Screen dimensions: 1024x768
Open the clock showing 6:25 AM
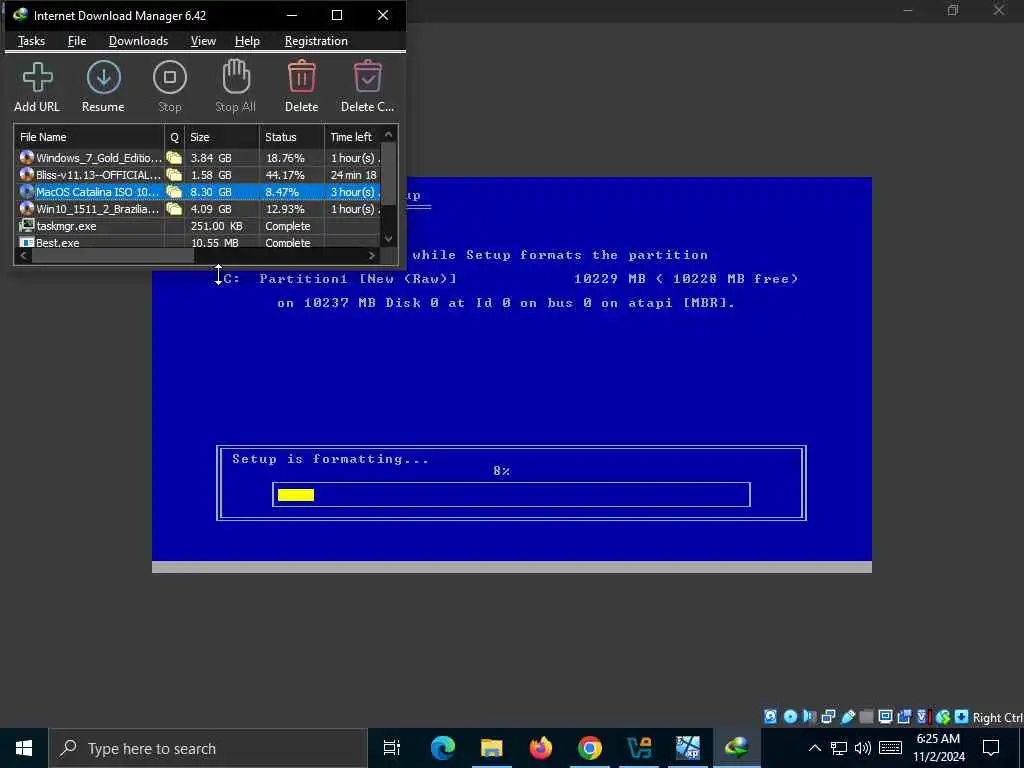click(938, 748)
